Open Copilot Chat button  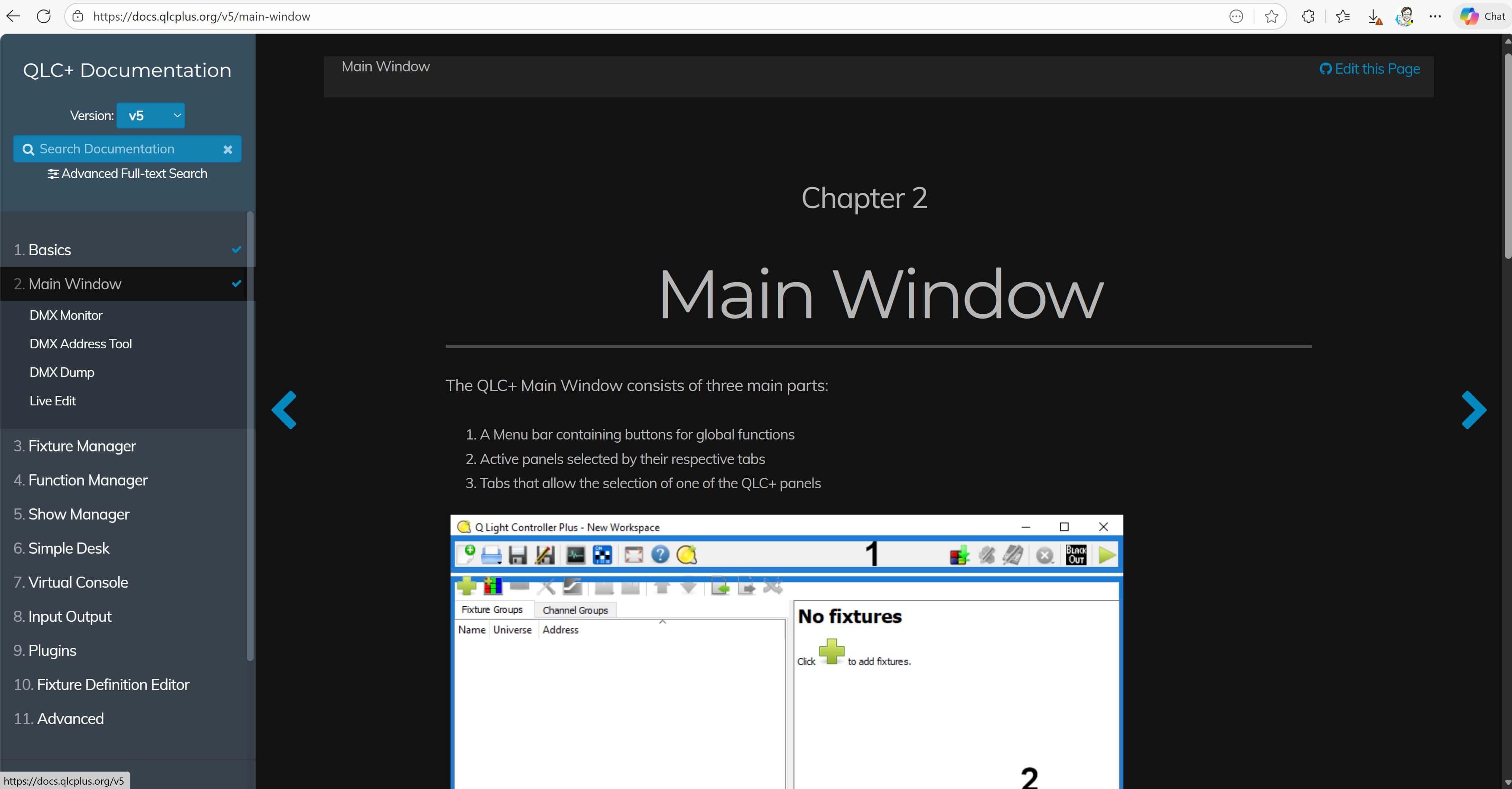[1483, 16]
